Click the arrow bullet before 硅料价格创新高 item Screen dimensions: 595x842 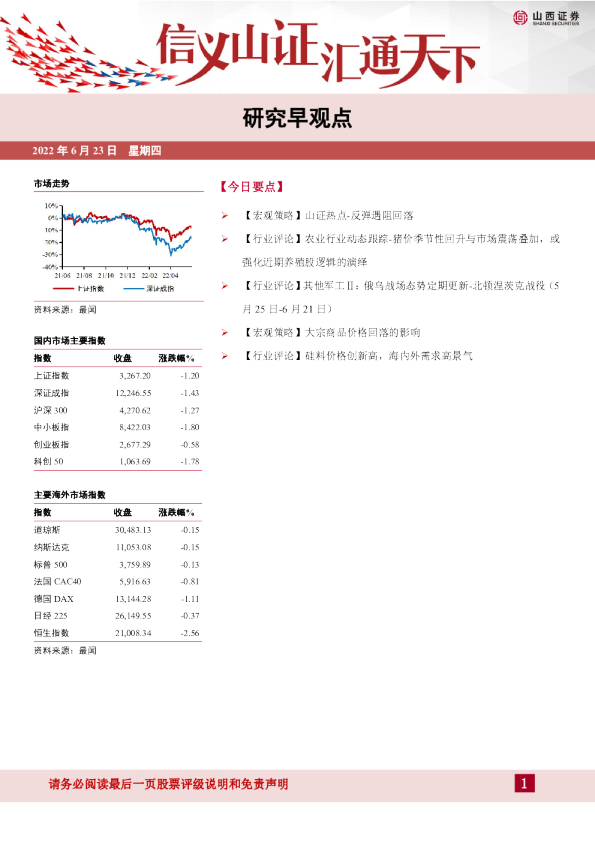click(x=224, y=355)
